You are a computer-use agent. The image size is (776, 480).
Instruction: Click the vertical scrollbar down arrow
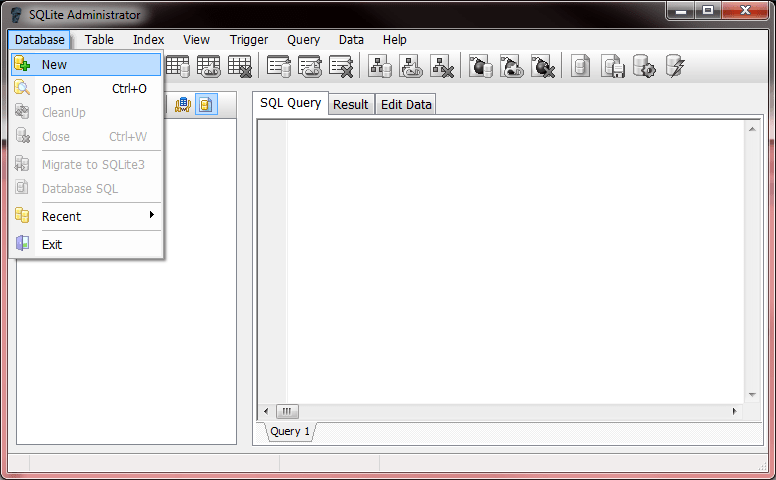[752, 395]
